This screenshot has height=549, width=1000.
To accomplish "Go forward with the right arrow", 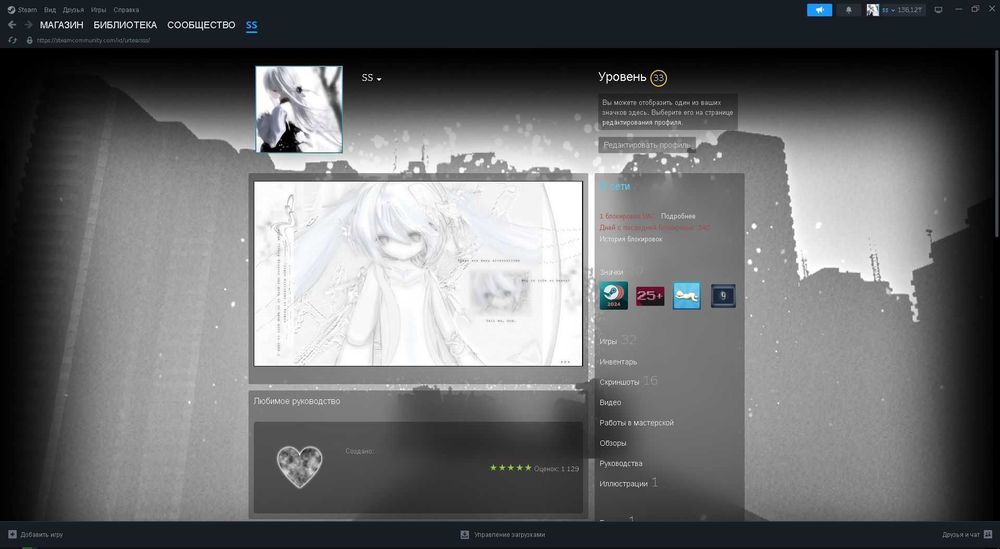I will coord(28,25).
